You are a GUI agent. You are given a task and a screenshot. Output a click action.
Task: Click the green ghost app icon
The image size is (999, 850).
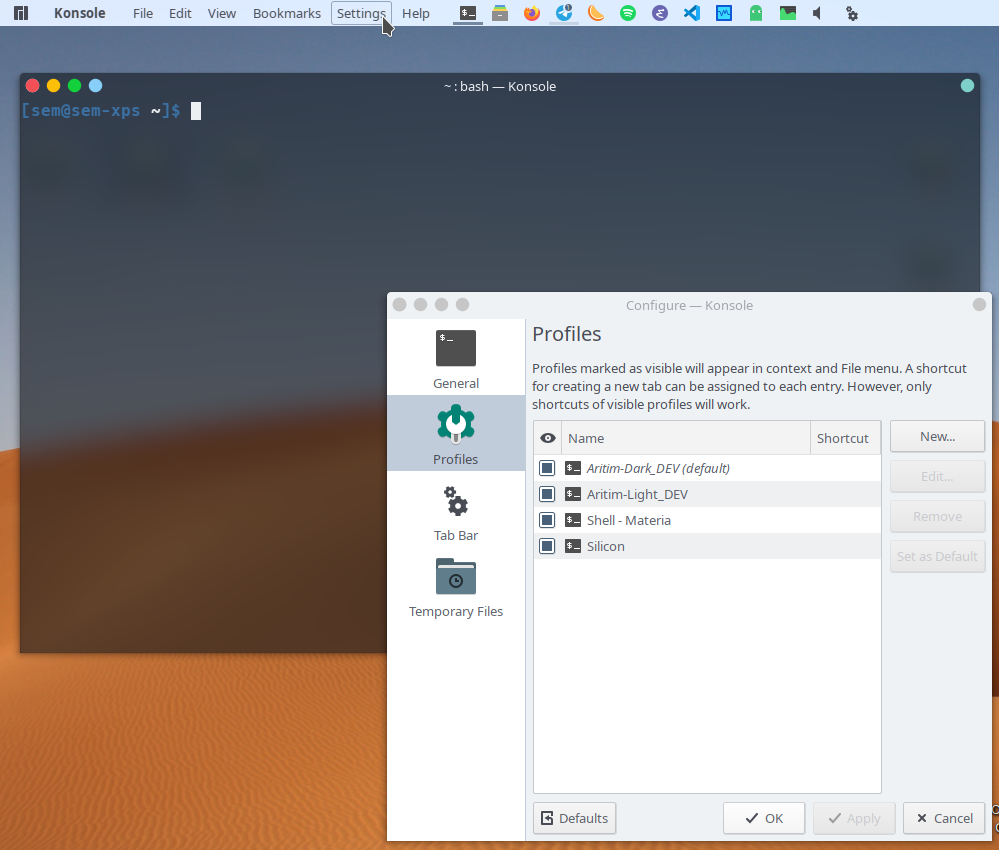(756, 13)
